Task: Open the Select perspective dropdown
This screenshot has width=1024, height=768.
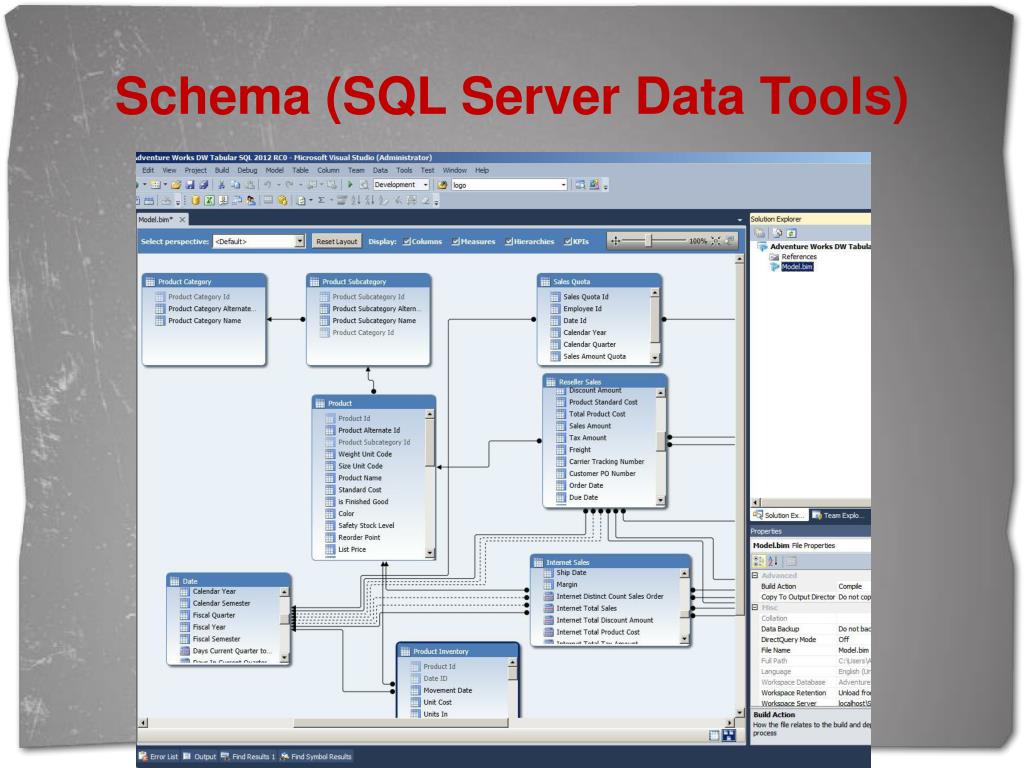Action: tap(259, 242)
